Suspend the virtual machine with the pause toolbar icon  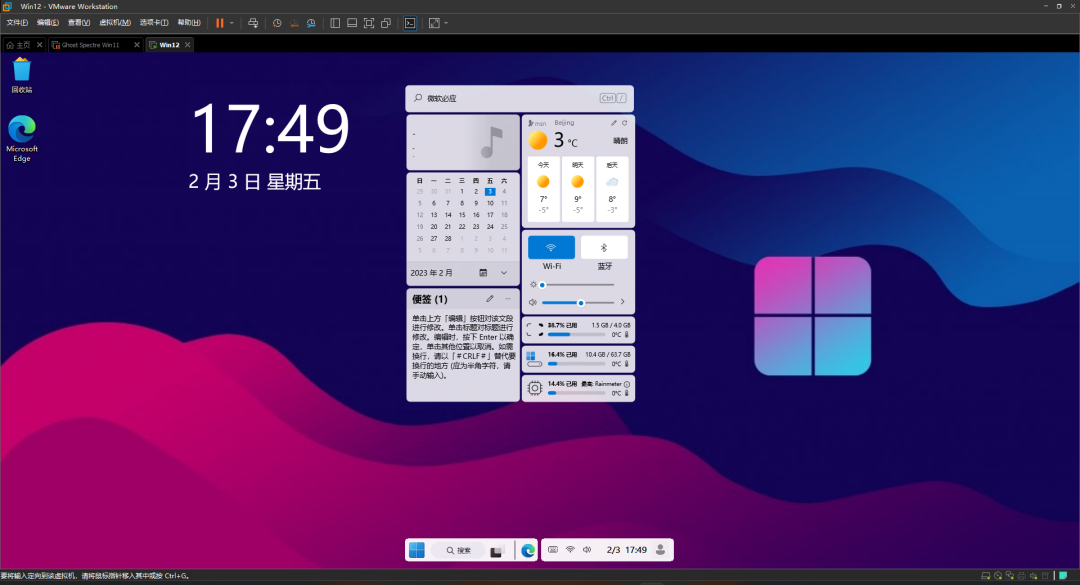coord(220,22)
